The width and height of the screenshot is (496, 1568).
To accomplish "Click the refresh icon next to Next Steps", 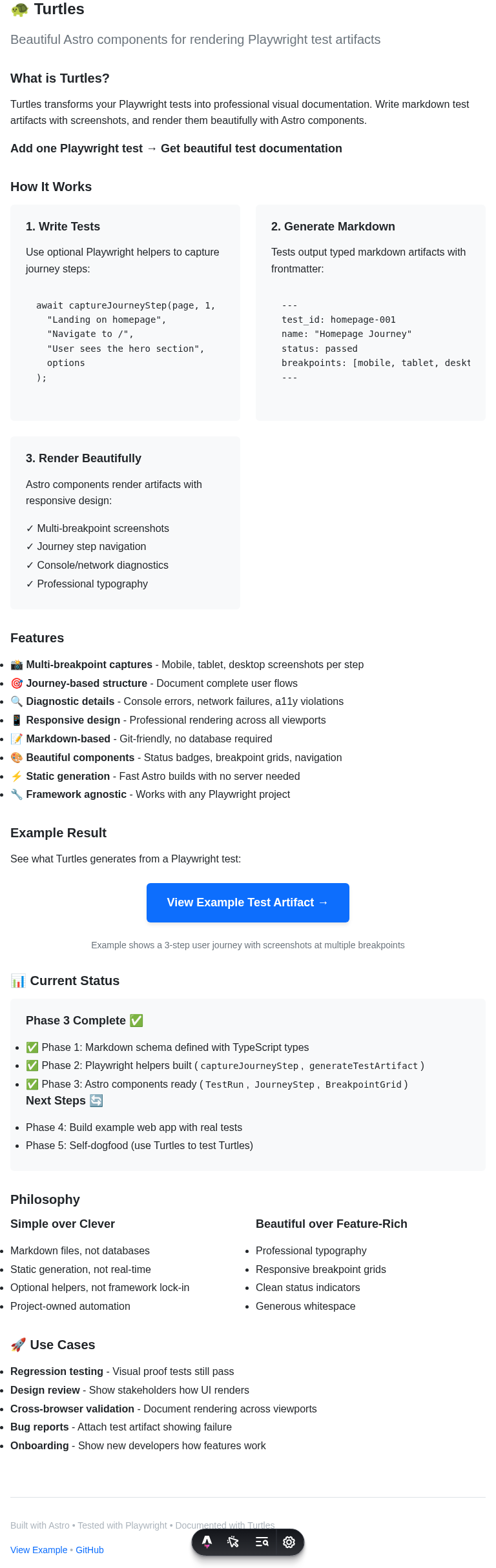I will 96,1101.
